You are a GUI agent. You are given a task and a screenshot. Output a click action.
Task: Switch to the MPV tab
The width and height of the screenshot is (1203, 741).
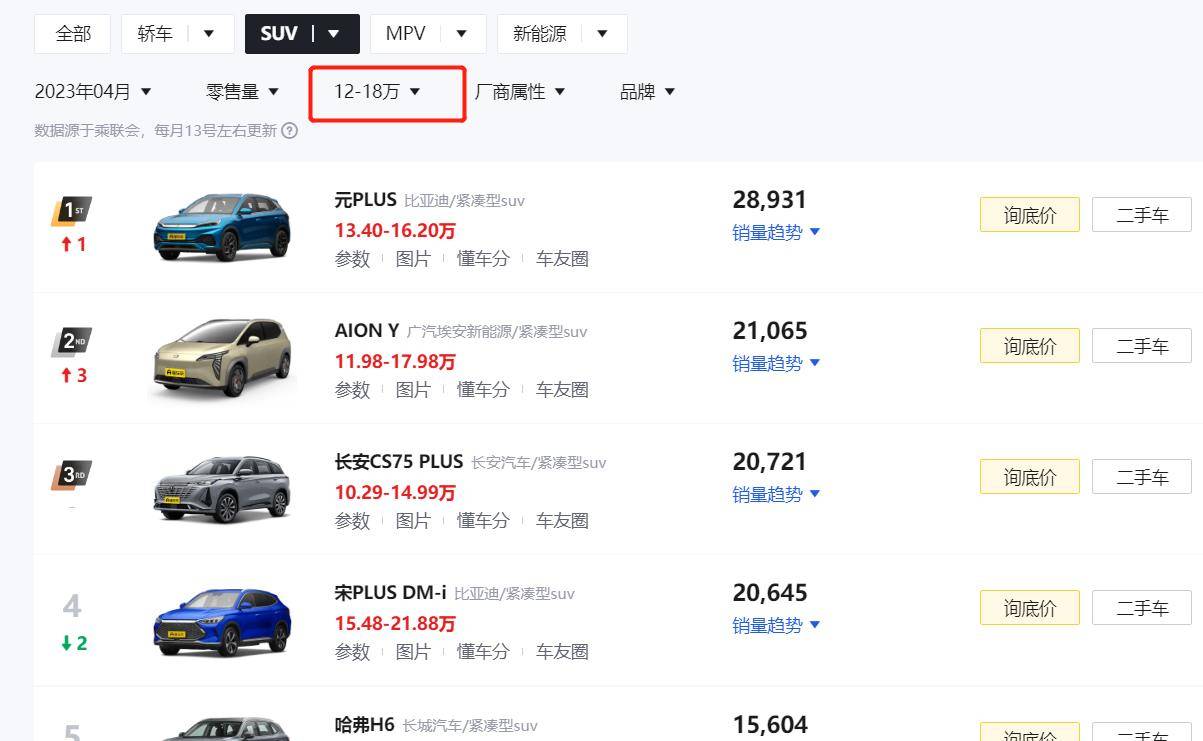pyautogui.click(x=404, y=33)
